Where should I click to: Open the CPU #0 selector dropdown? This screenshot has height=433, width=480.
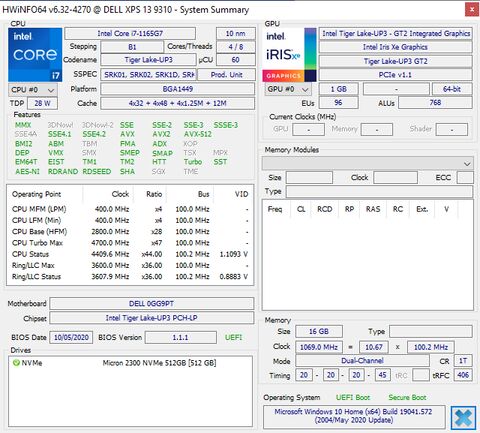33,90
